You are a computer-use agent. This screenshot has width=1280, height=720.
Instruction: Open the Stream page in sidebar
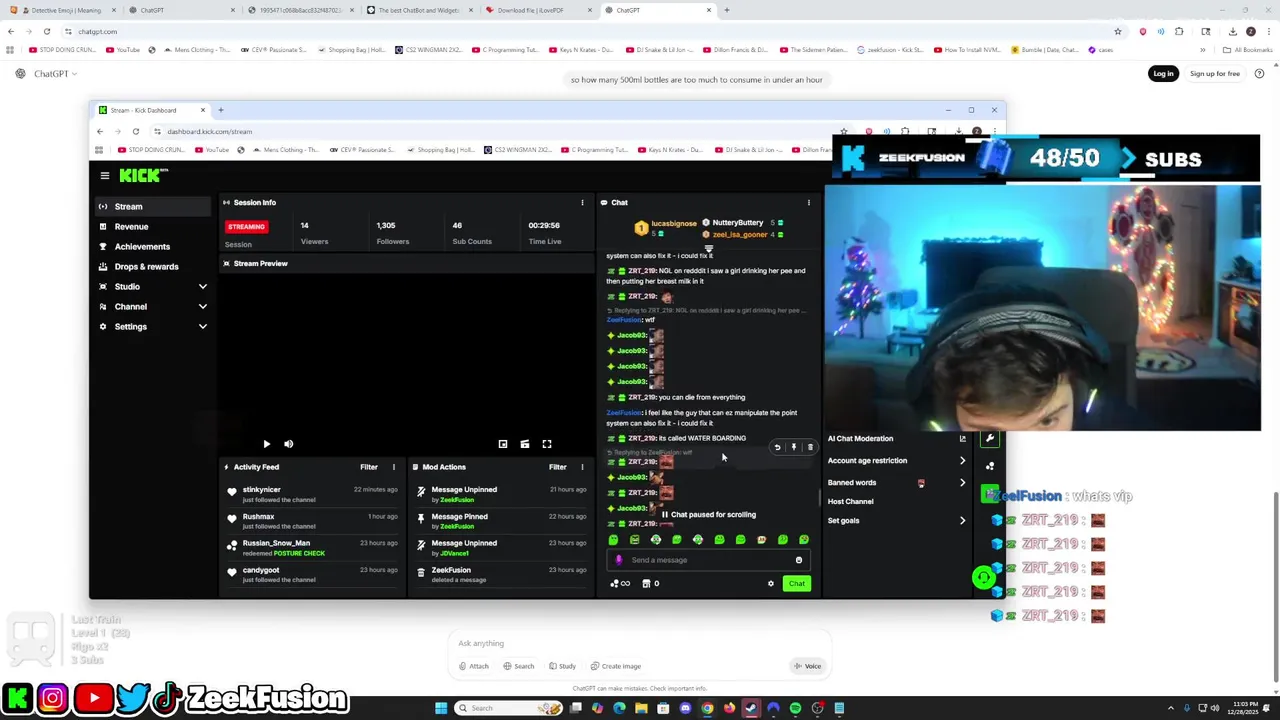click(155, 206)
